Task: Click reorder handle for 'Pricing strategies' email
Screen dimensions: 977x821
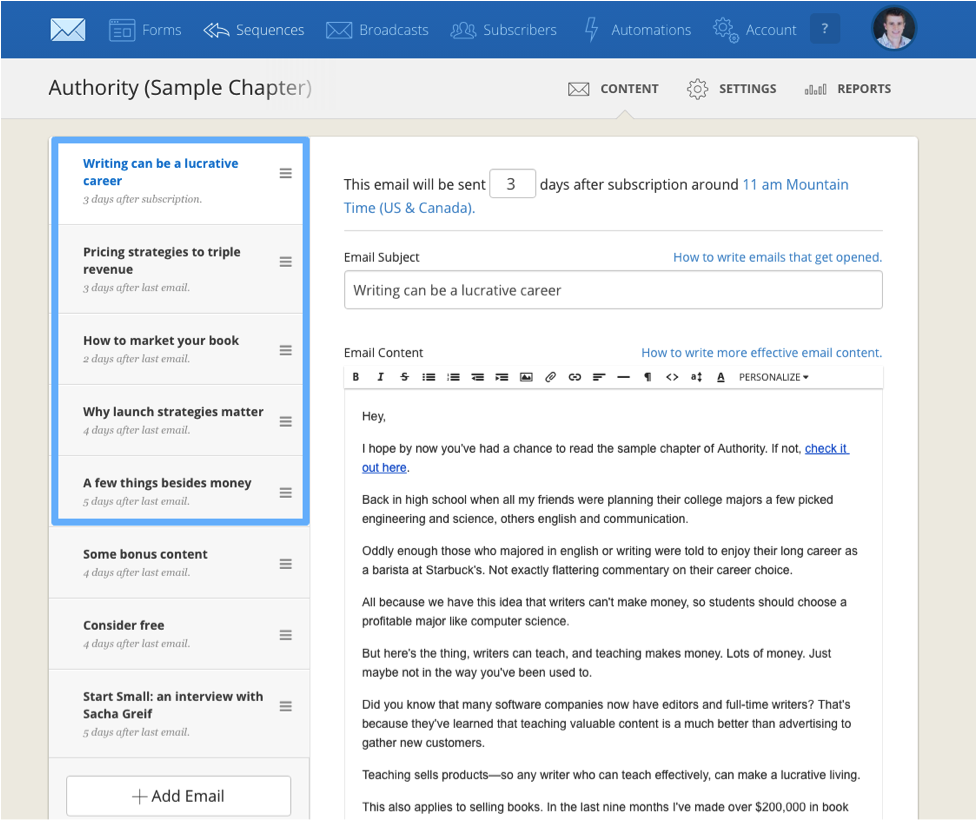Action: click(x=285, y=262)
